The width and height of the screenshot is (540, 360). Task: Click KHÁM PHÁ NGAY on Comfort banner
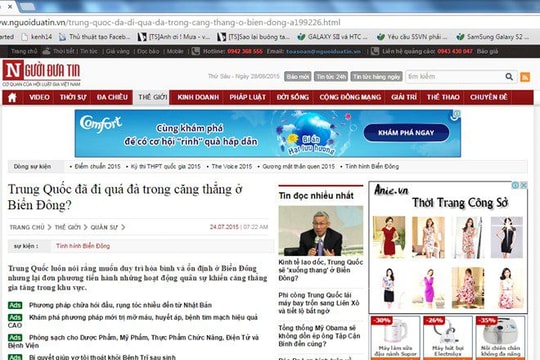coord(406,133)
